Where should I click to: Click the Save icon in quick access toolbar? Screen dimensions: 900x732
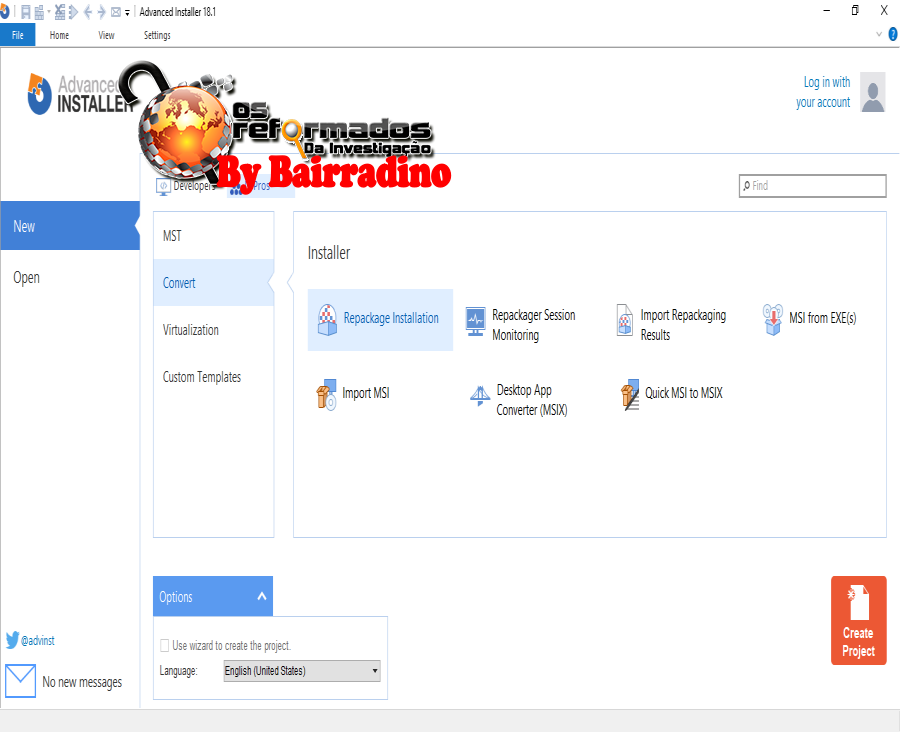click(x=26, y=11)
